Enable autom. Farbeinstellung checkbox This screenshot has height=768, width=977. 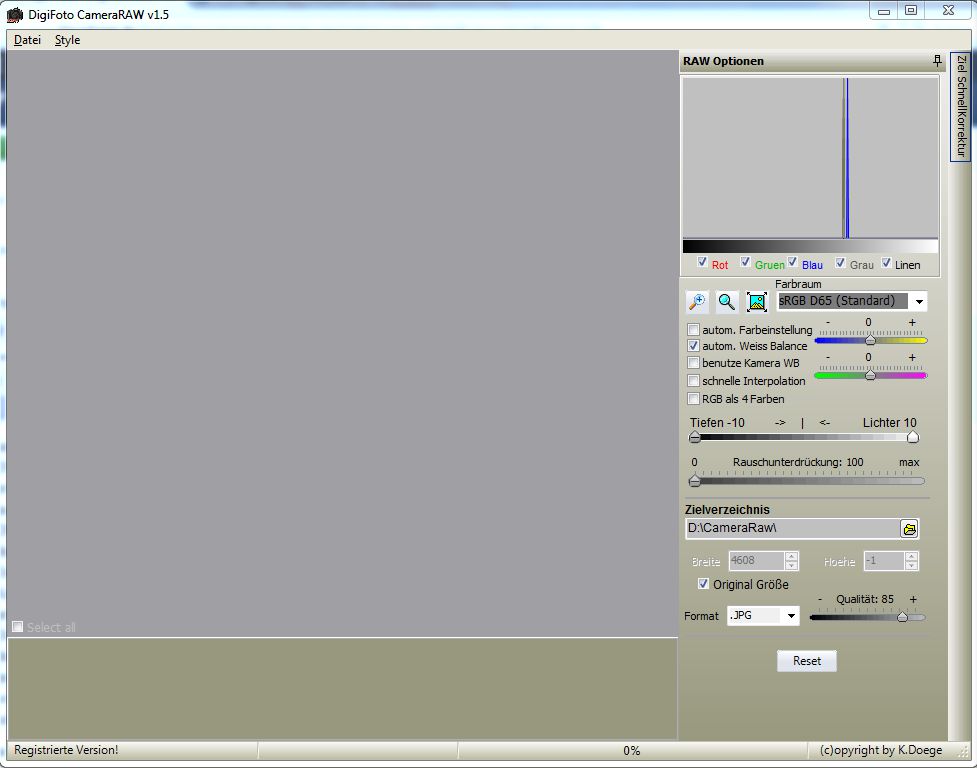[694, 329]
